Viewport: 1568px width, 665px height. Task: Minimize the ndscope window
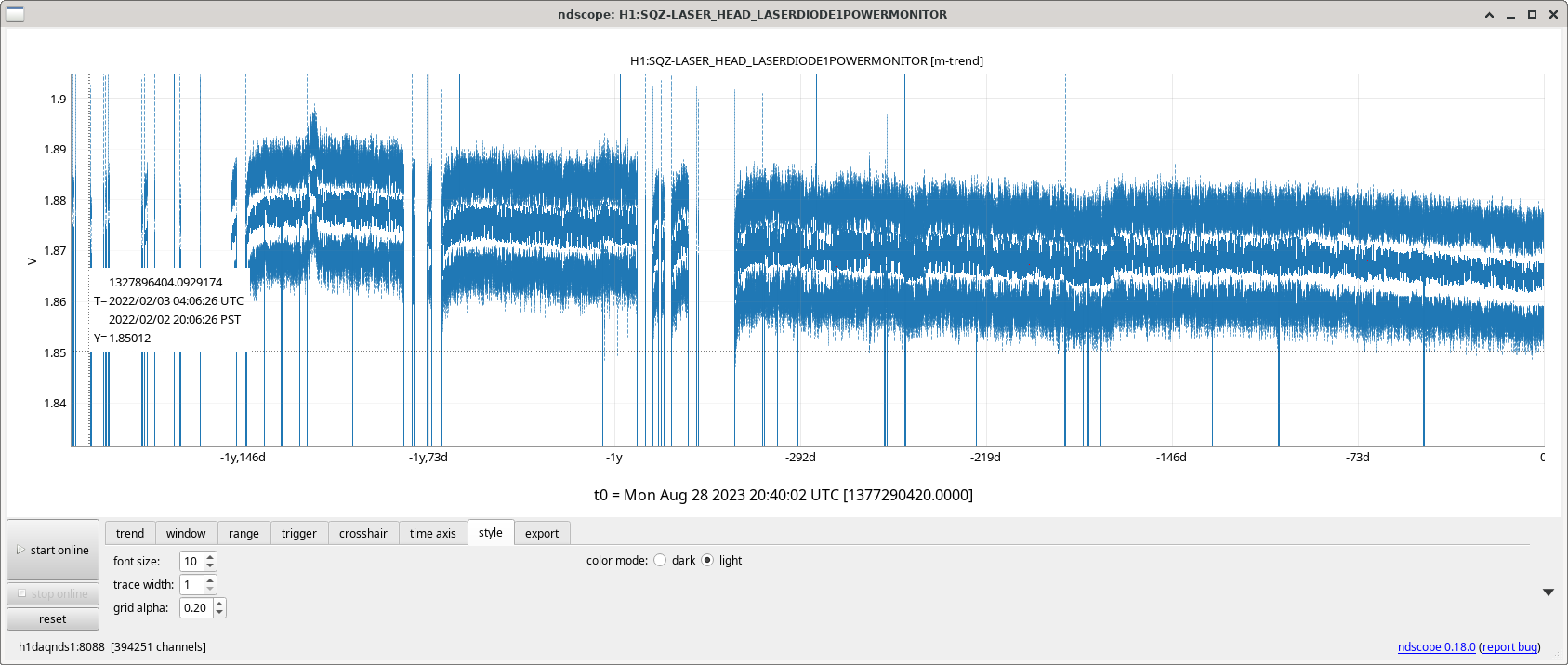click(1510, 15)
